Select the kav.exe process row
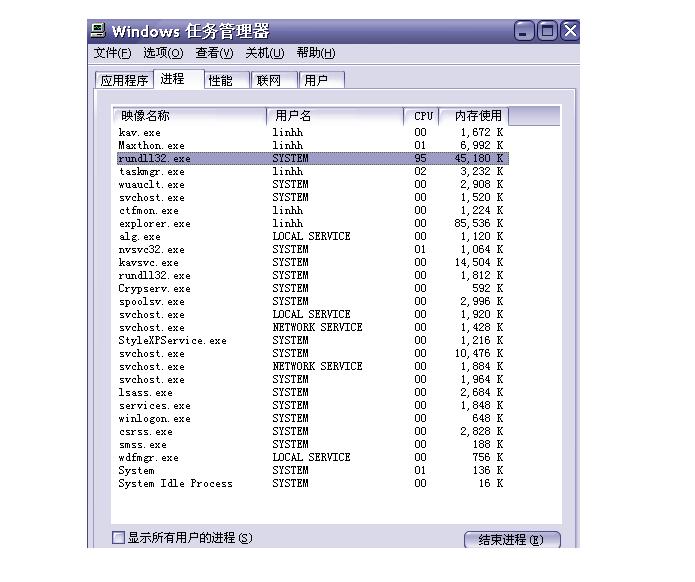The width and height of the screenshot is (695, 582). point(313,133)
